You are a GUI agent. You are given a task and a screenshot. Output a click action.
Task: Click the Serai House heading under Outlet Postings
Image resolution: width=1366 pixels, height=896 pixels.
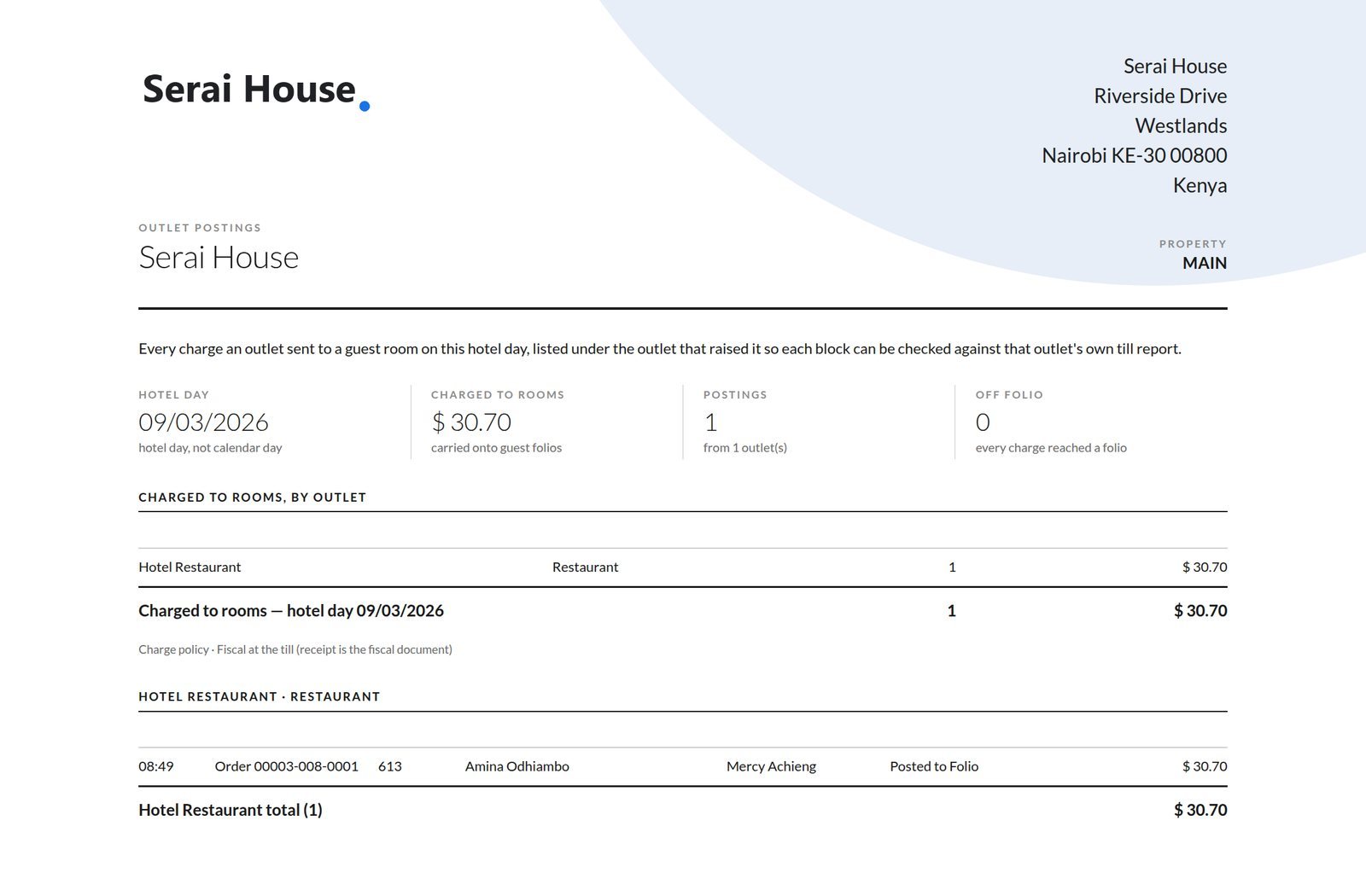219,258
